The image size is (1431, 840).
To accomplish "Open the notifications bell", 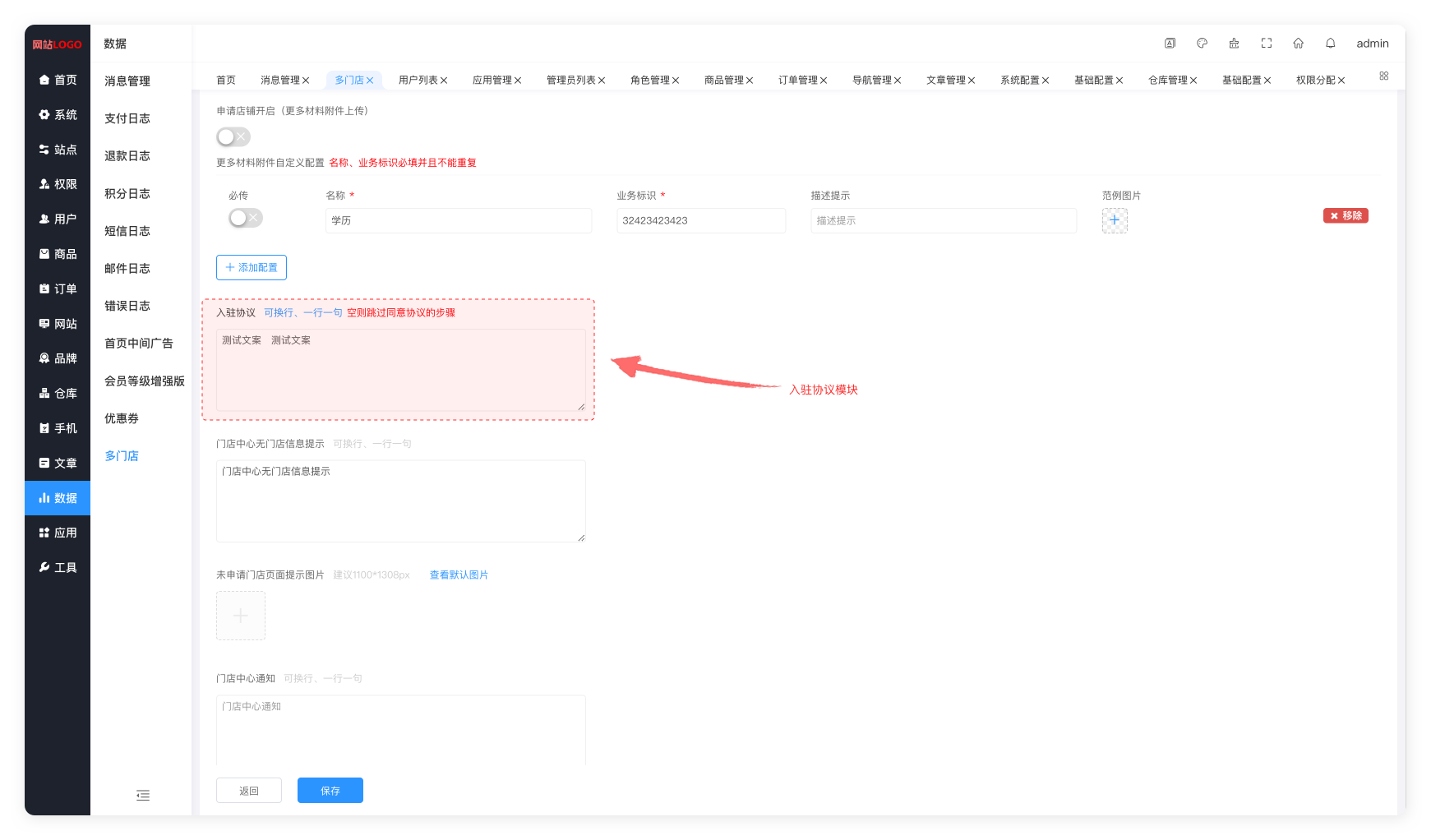I will pyautogui.click(x=1330, y=44).
